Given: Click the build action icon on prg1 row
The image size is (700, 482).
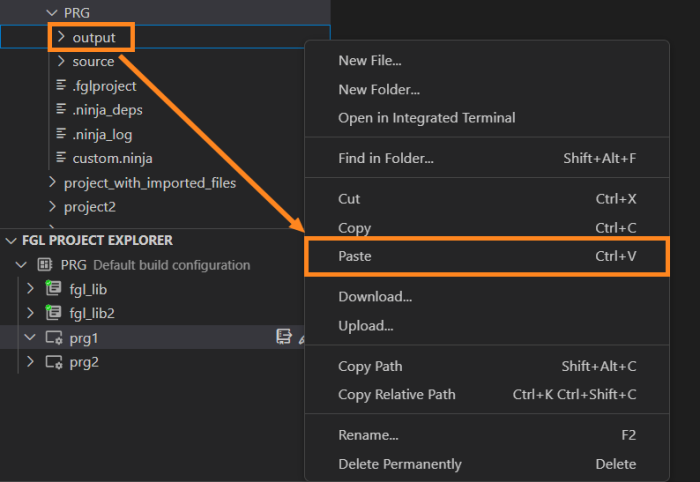Looking at the screenshot, I should tap(284, 338).
